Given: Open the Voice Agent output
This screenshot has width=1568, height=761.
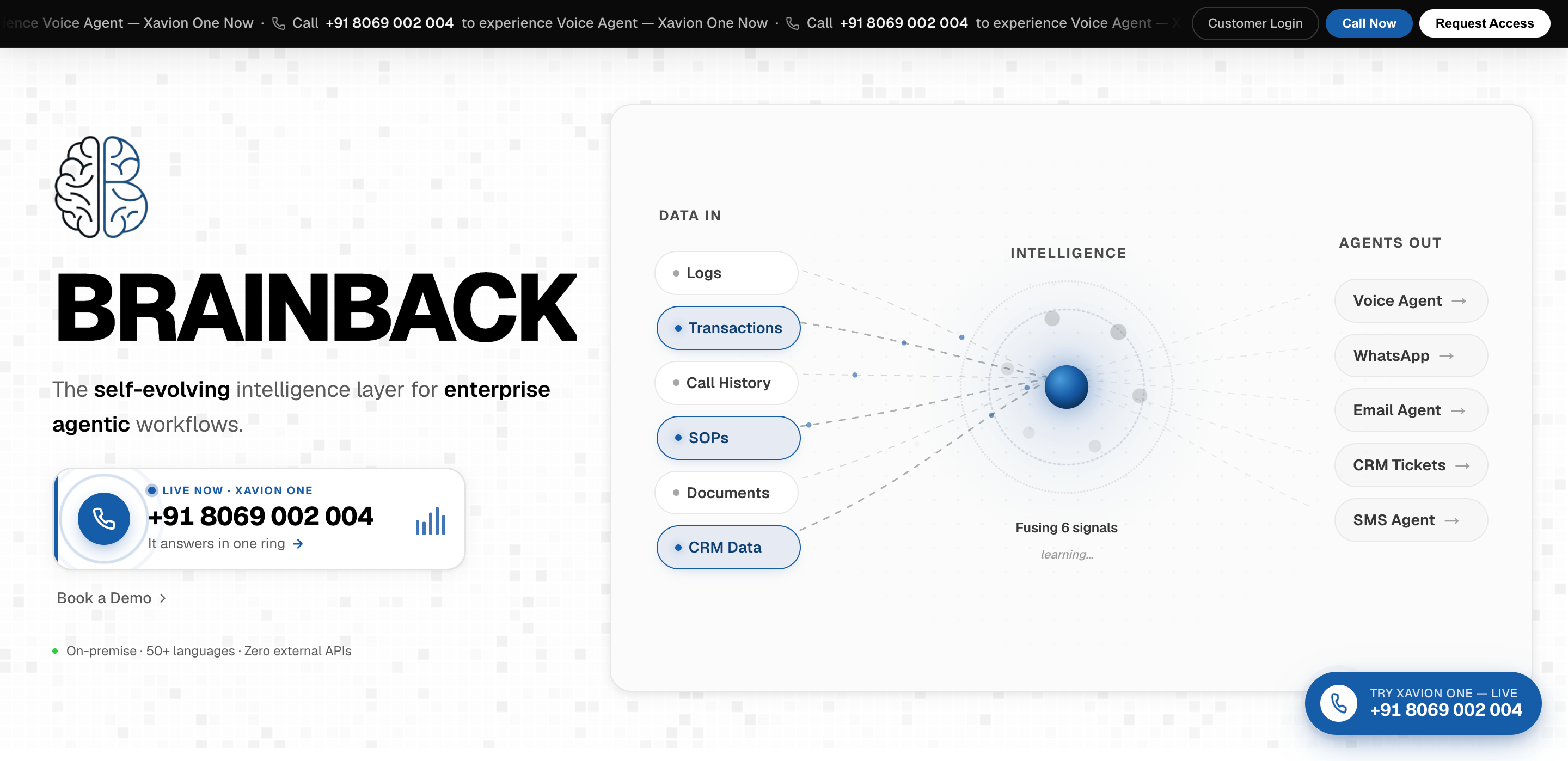Looking at the screenshot, I should [x=1410, y=300].
